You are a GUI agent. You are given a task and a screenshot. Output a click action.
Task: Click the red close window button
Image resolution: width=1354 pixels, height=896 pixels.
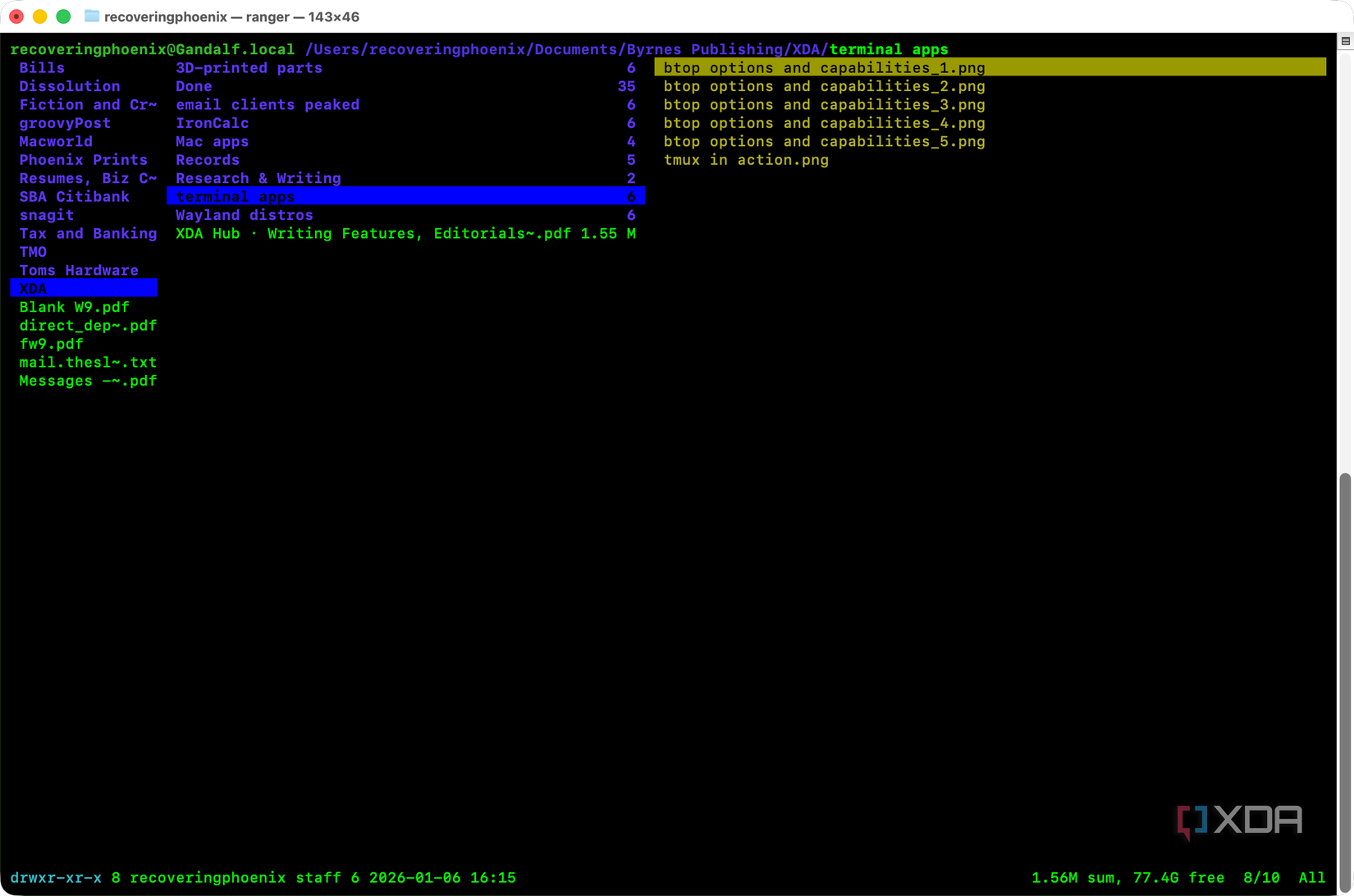tap(16, 16)
